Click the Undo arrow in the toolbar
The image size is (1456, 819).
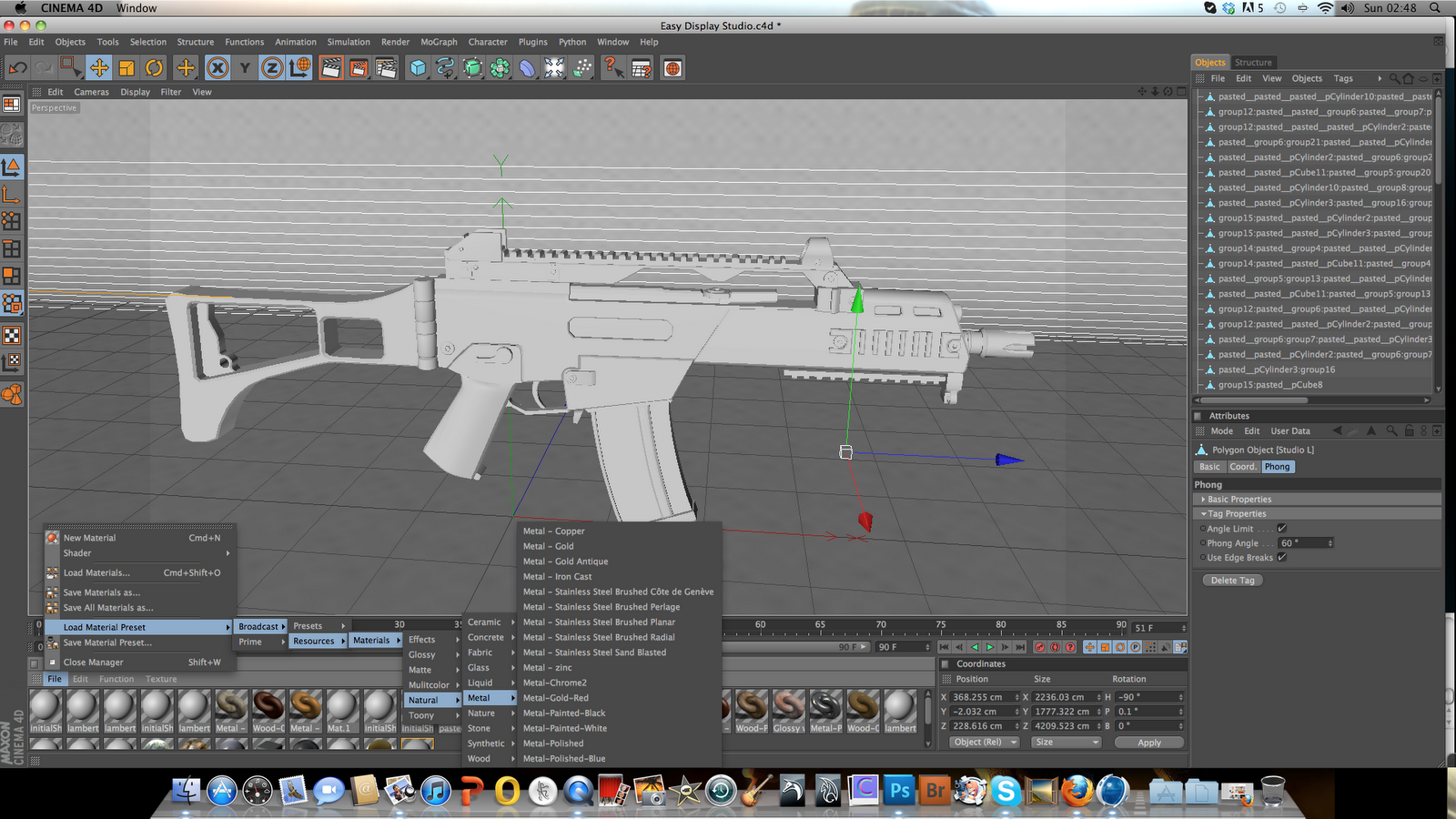tap(17, 67)
